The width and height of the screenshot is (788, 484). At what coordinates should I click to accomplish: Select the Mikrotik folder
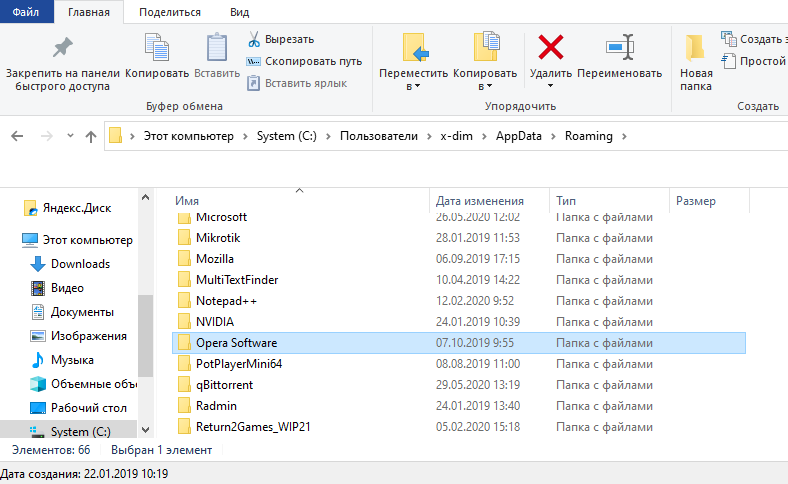point(459,238)
